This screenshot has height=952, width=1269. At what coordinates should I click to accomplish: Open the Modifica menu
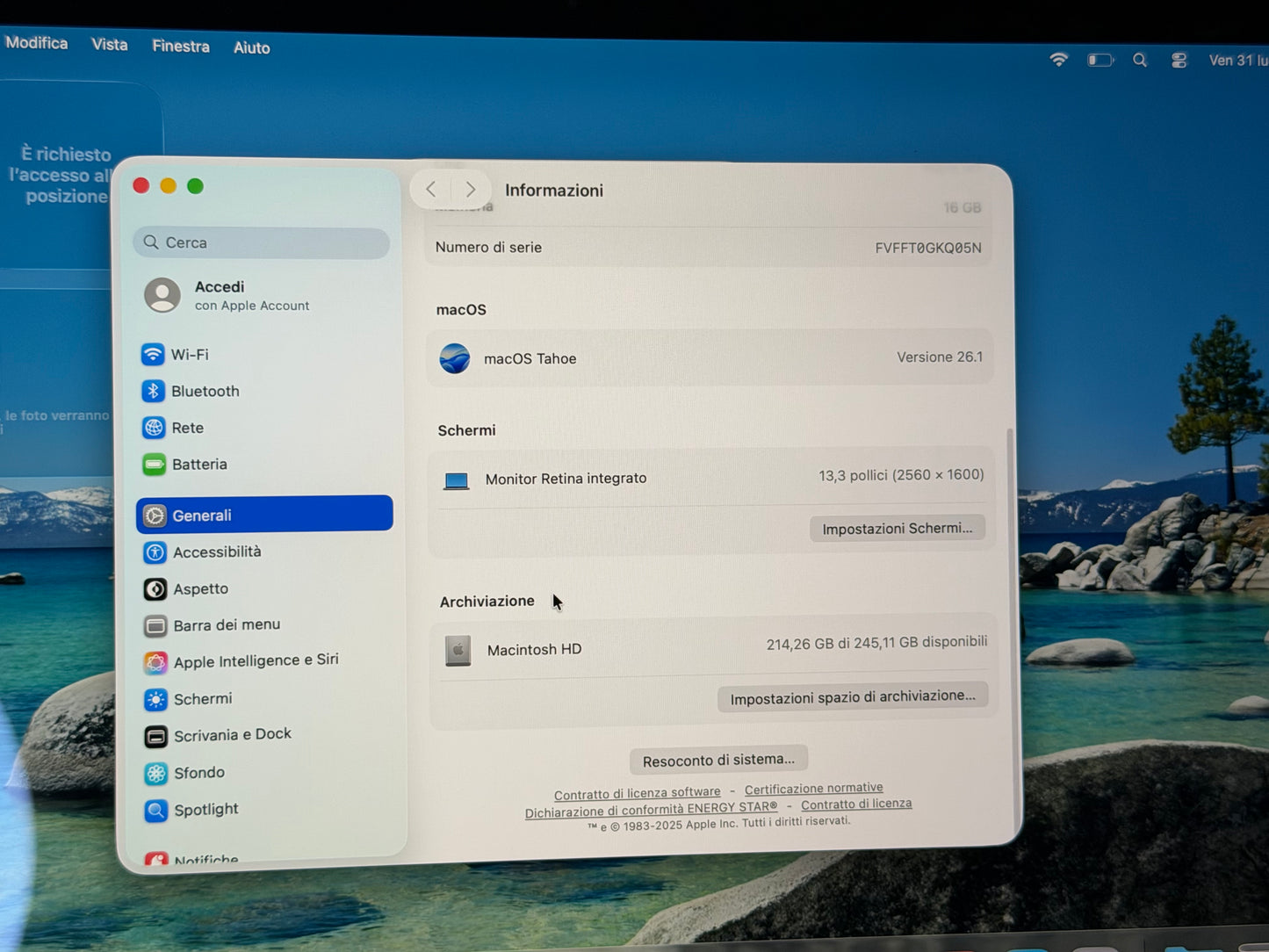[36, 43]
